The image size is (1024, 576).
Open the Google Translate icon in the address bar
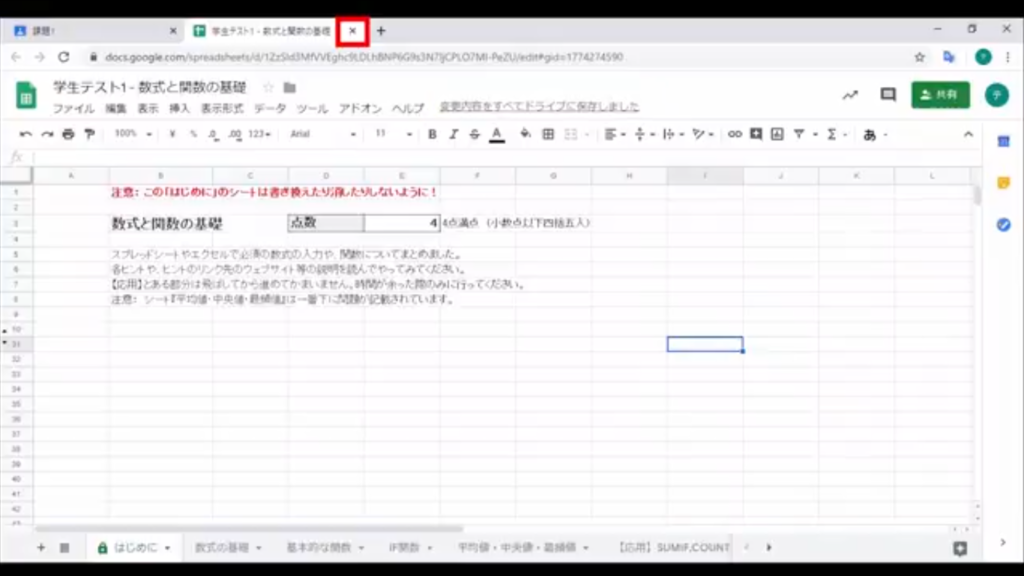pyautogui.click(x=949, y=57)
